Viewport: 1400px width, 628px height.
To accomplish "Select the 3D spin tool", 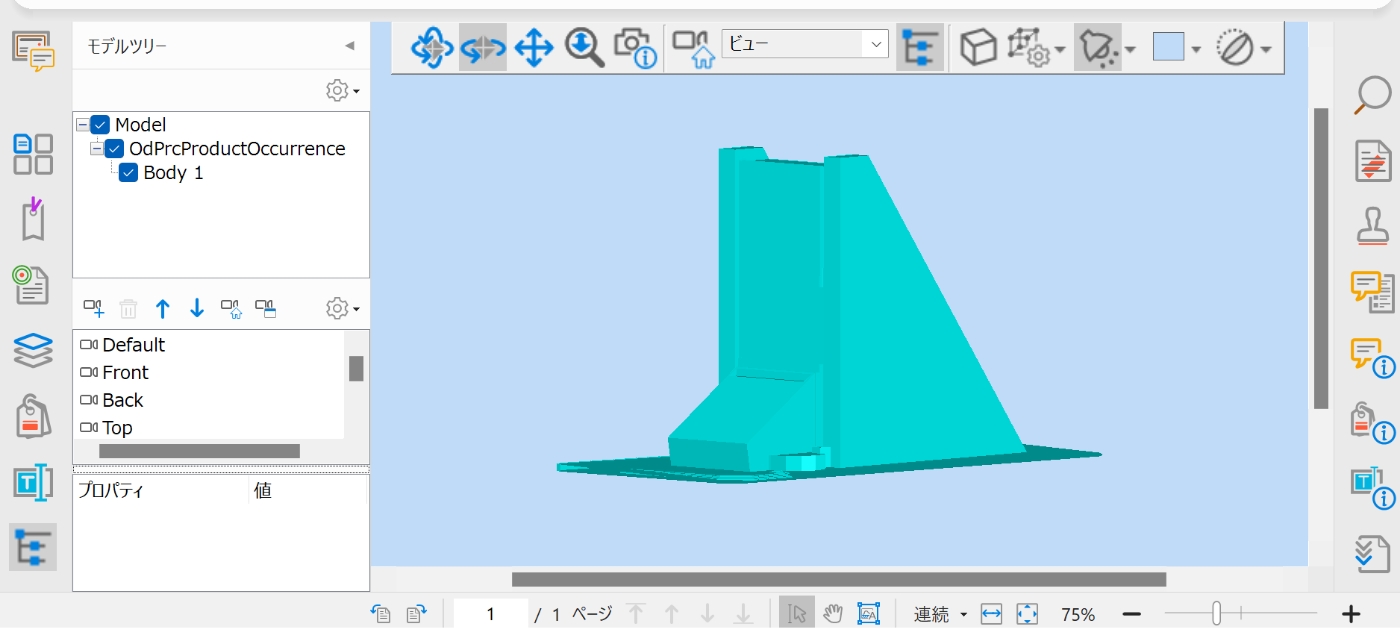I will click(x=483, y=47).
